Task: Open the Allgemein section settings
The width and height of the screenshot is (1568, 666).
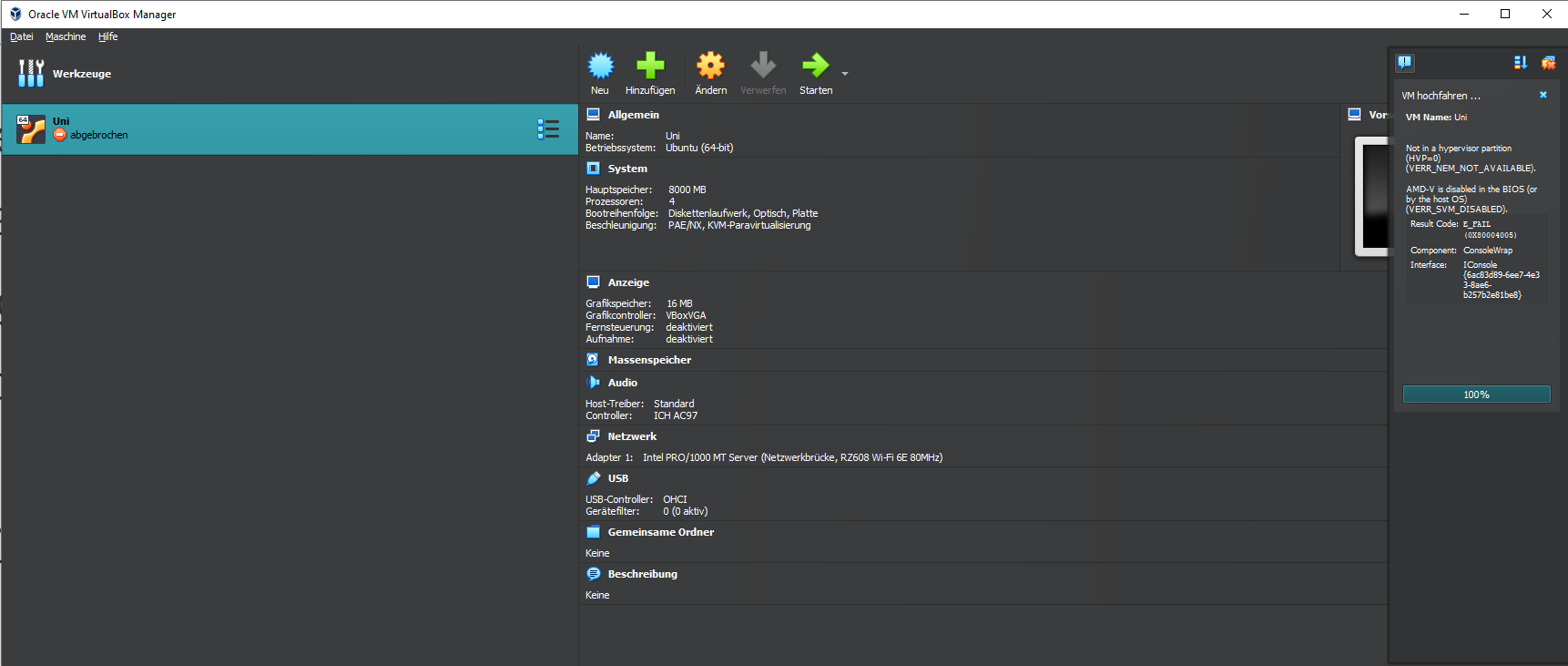Action: coord(634,115)
